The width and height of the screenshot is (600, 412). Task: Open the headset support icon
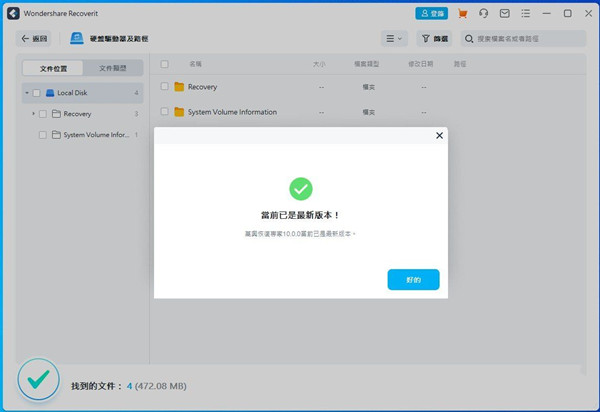point(484,14)
